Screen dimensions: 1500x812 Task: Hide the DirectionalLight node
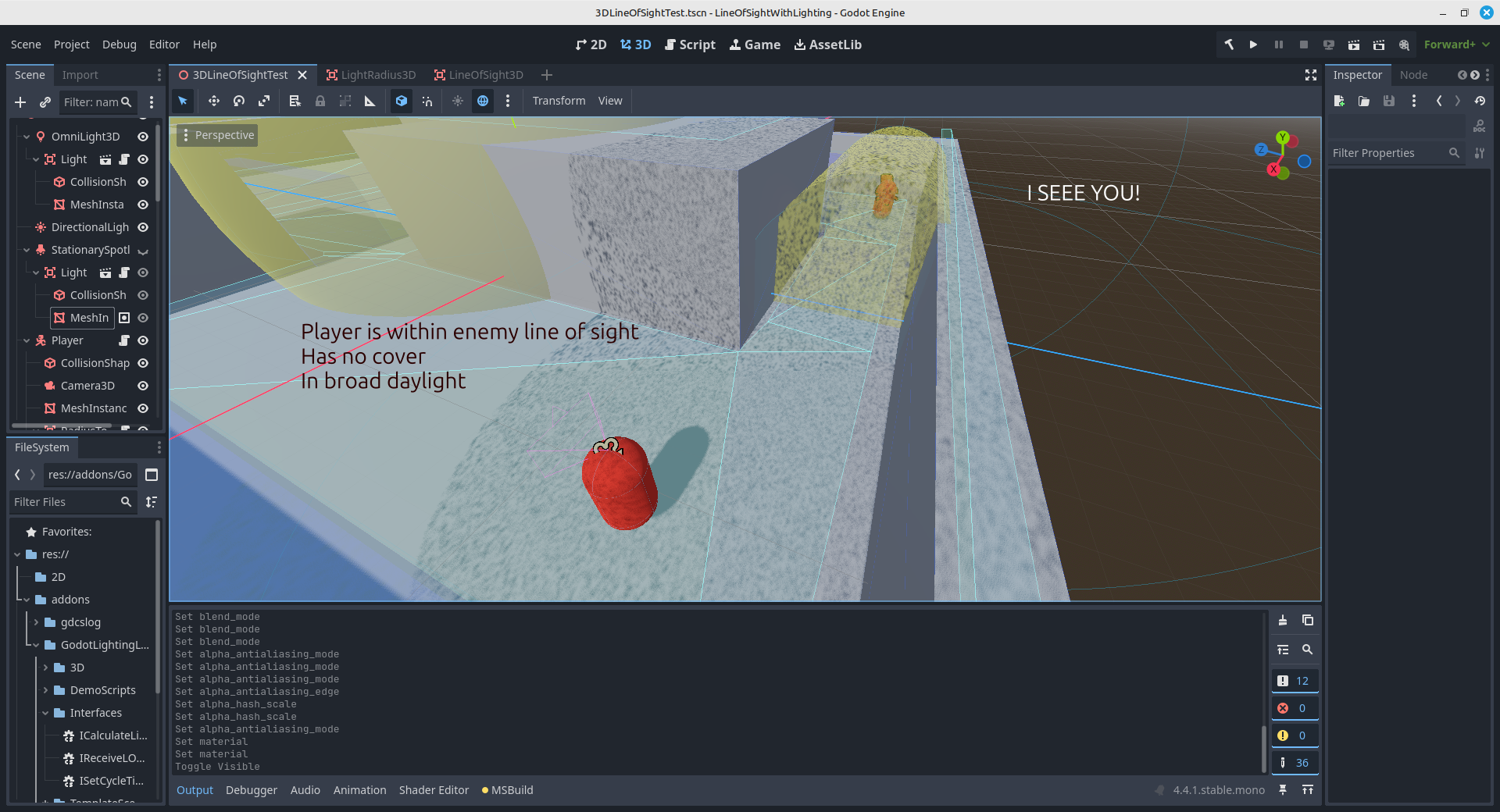143,227
